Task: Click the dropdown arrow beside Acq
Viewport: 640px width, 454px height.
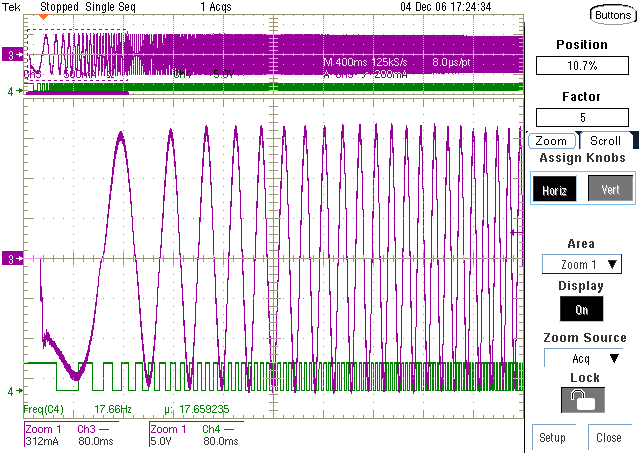Action: (x=614, y=358)
